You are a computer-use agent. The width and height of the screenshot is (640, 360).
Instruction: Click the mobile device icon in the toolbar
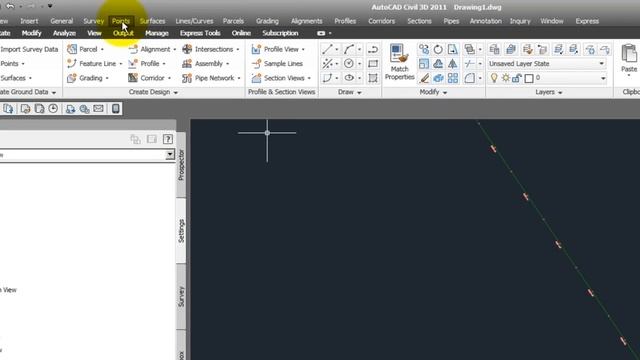click(x=116, y=109)
